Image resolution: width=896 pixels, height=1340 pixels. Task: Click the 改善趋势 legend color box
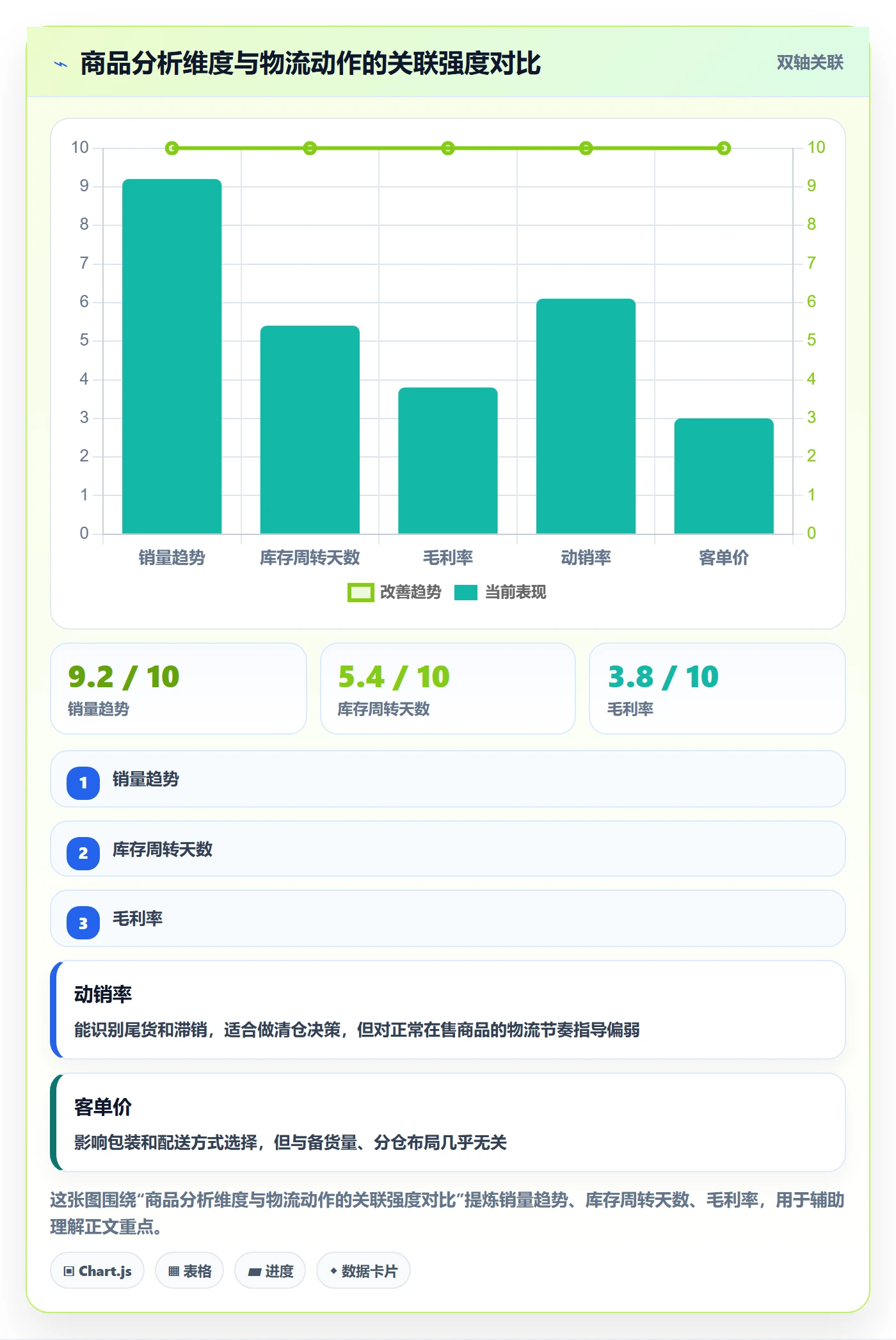coord(360,593)
